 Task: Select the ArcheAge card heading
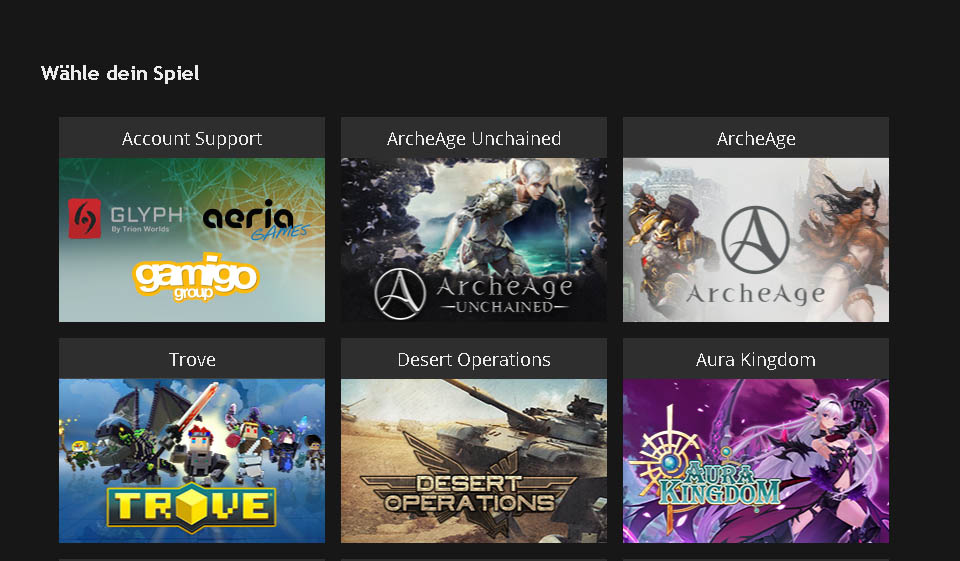[x=756, y=138]
